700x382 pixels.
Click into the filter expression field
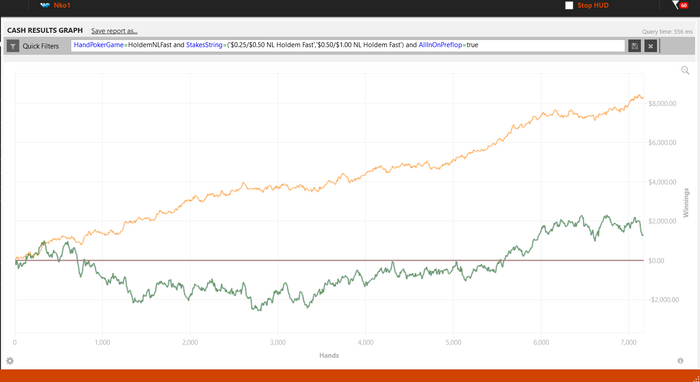tap(348, 46)
